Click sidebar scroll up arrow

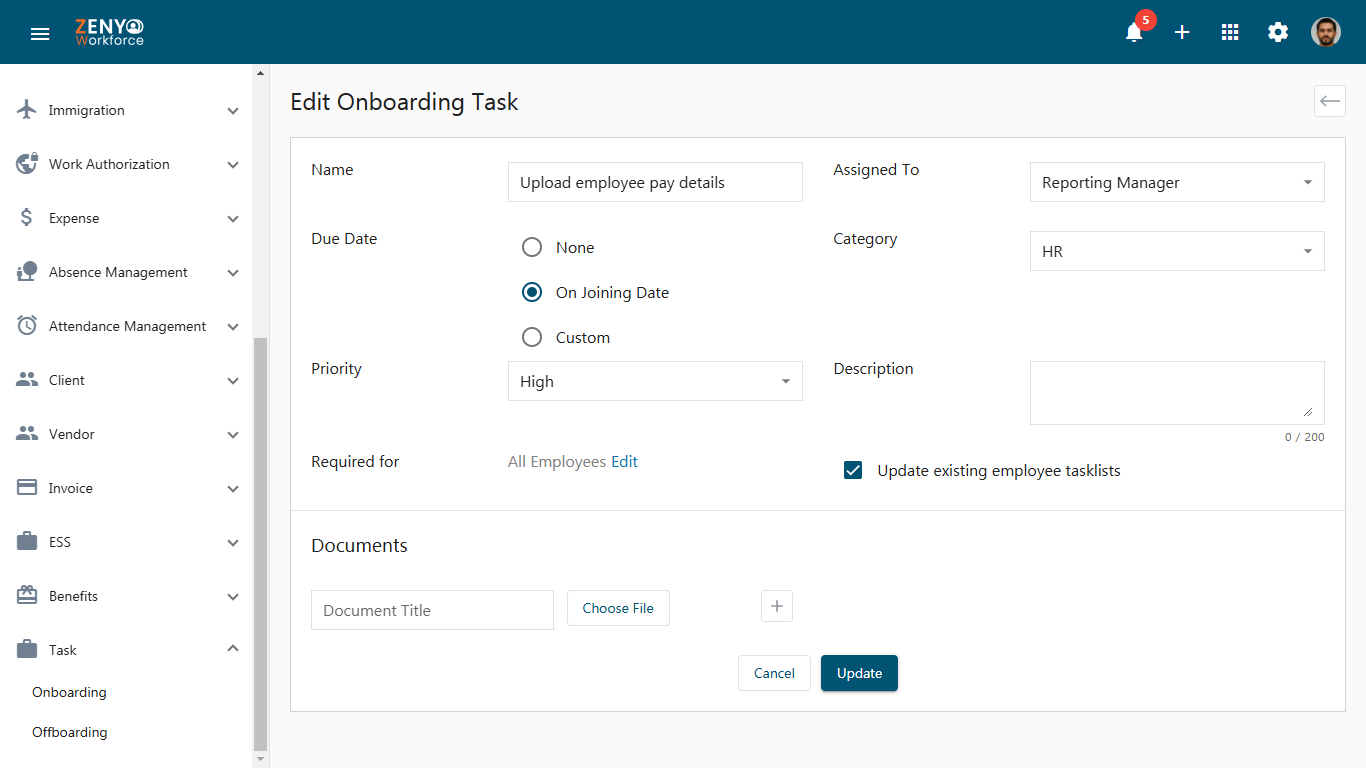coord(261,73)
